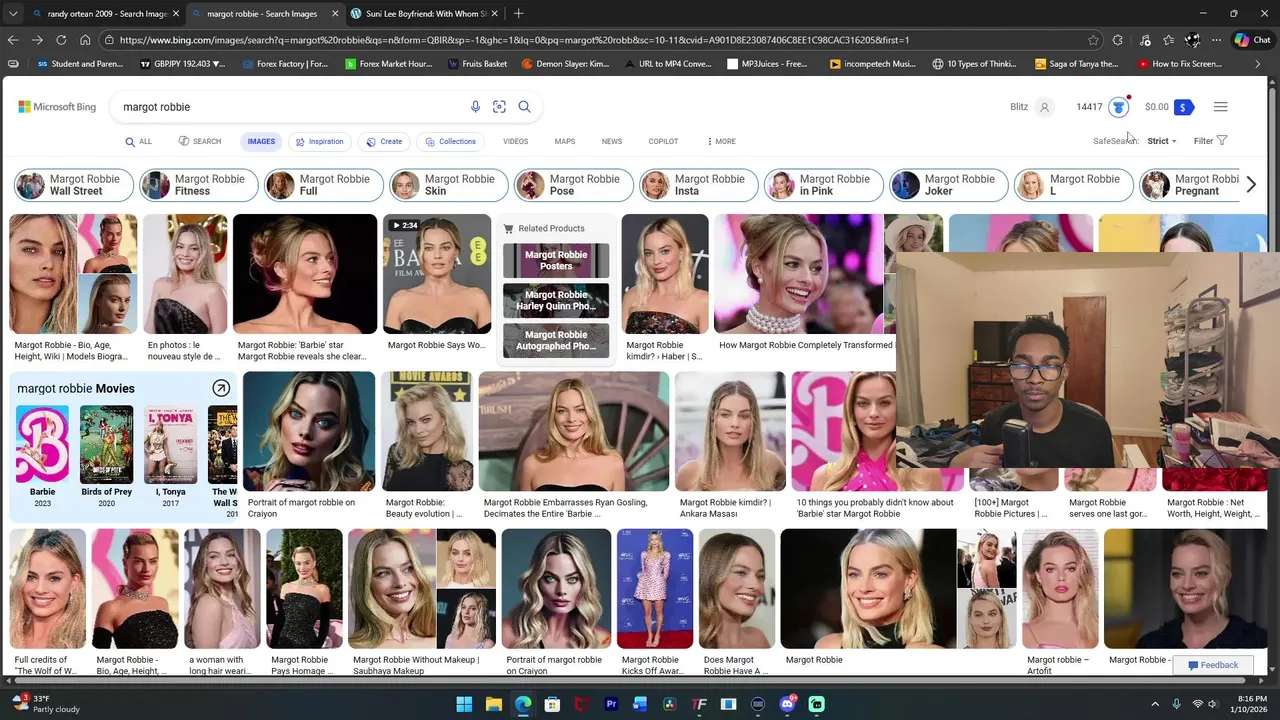Screen dimensions: 1280x720
Task: Select Margot Robbie Joker chip
Action: point(948,185)
